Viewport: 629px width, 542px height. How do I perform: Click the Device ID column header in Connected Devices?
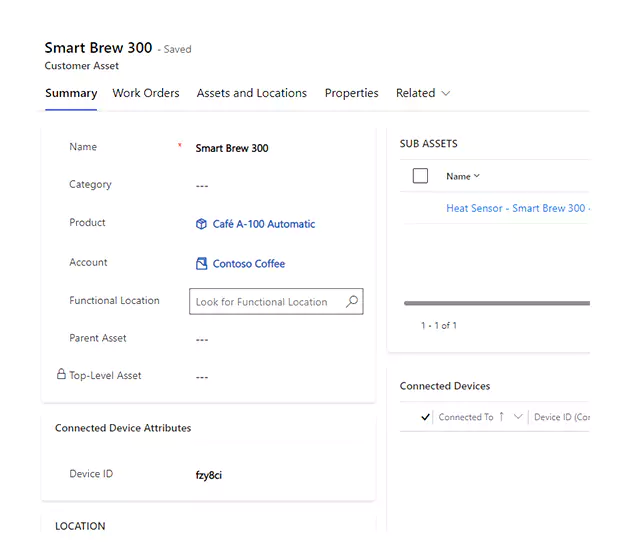(x=562, y=417)
